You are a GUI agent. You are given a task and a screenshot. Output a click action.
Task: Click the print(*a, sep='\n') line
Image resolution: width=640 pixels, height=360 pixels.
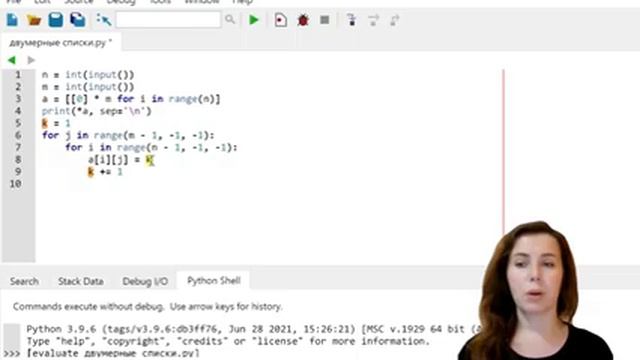coord(96,111)
